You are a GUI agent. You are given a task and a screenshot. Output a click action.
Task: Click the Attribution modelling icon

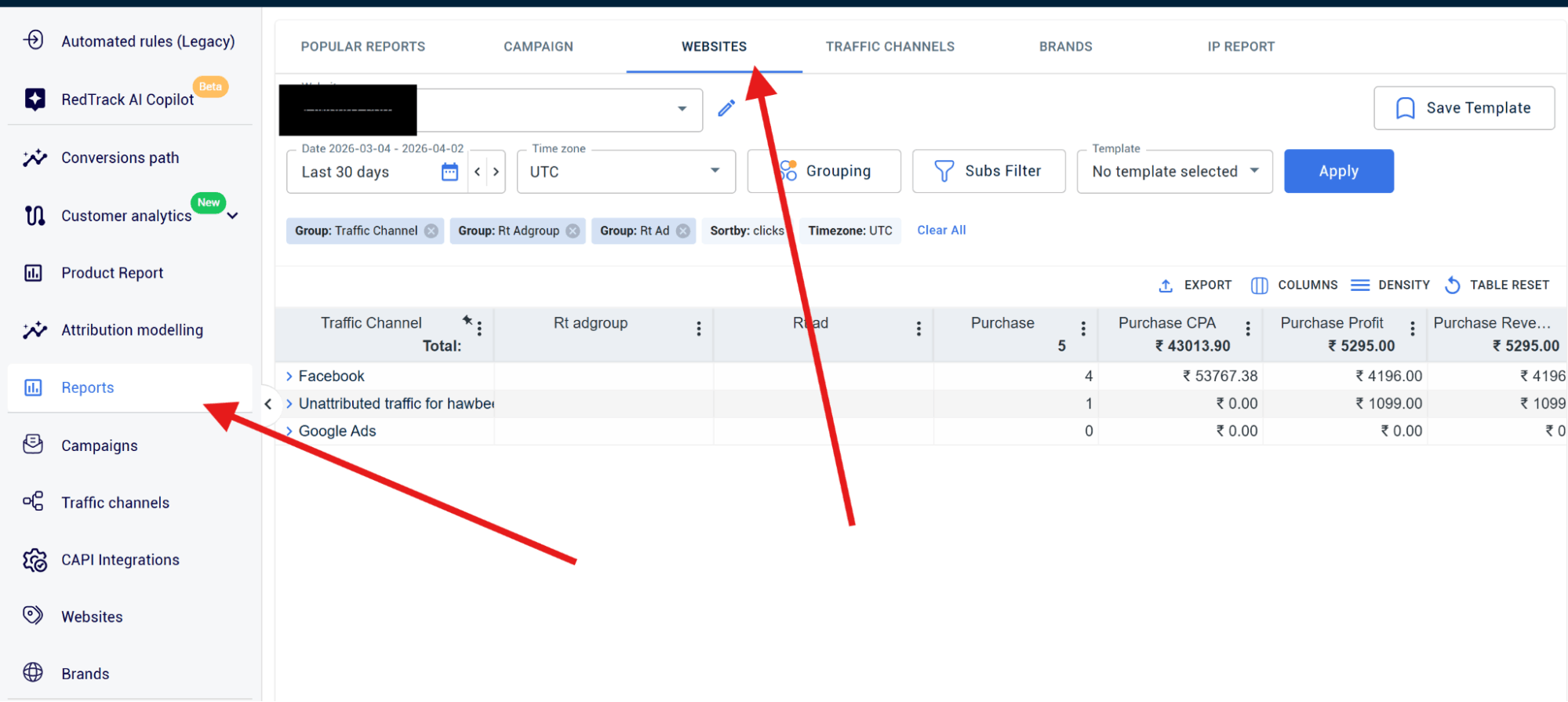(x=35, y=330)
